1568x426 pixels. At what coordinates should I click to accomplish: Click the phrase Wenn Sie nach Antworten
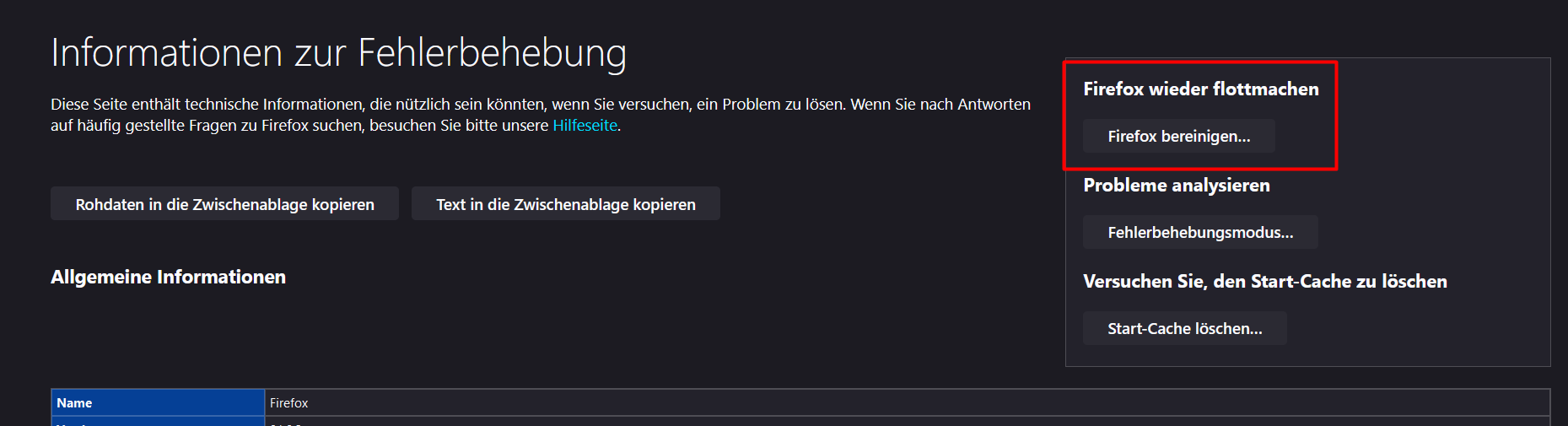940,104
